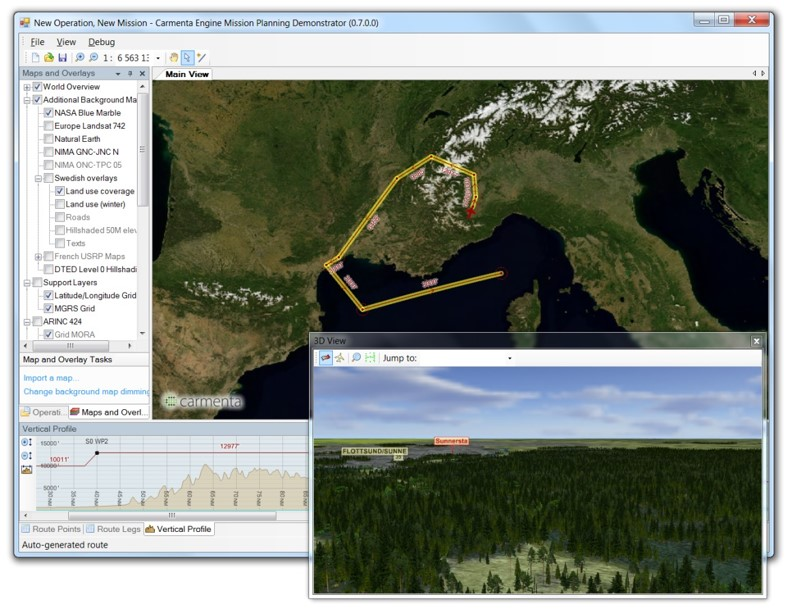This screenshot has width=792, height=609.
Task: Switch to the Route Legs tab
Action: (113, 529)
